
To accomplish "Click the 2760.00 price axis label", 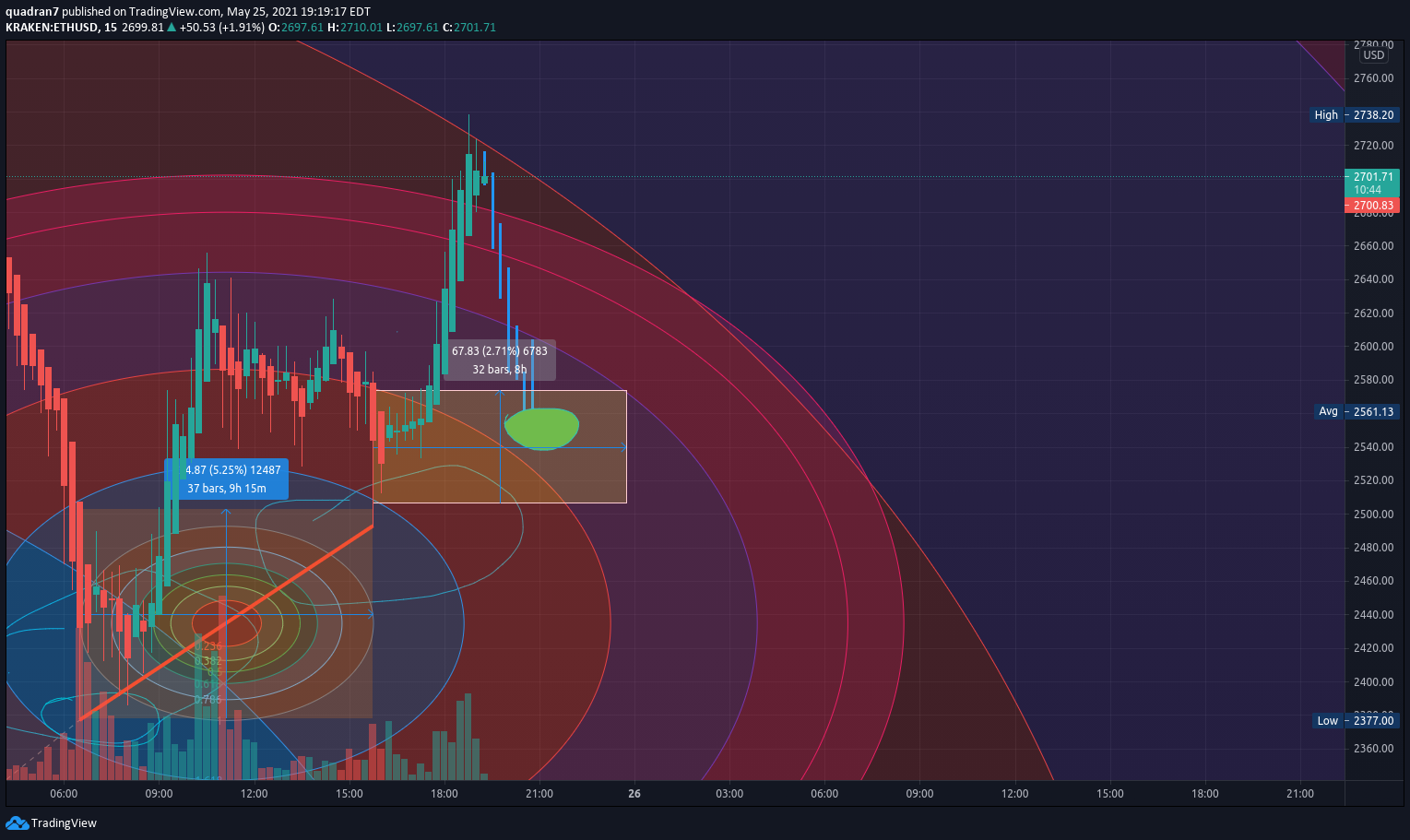I will pyautogui.click(x=1373, y=78).
